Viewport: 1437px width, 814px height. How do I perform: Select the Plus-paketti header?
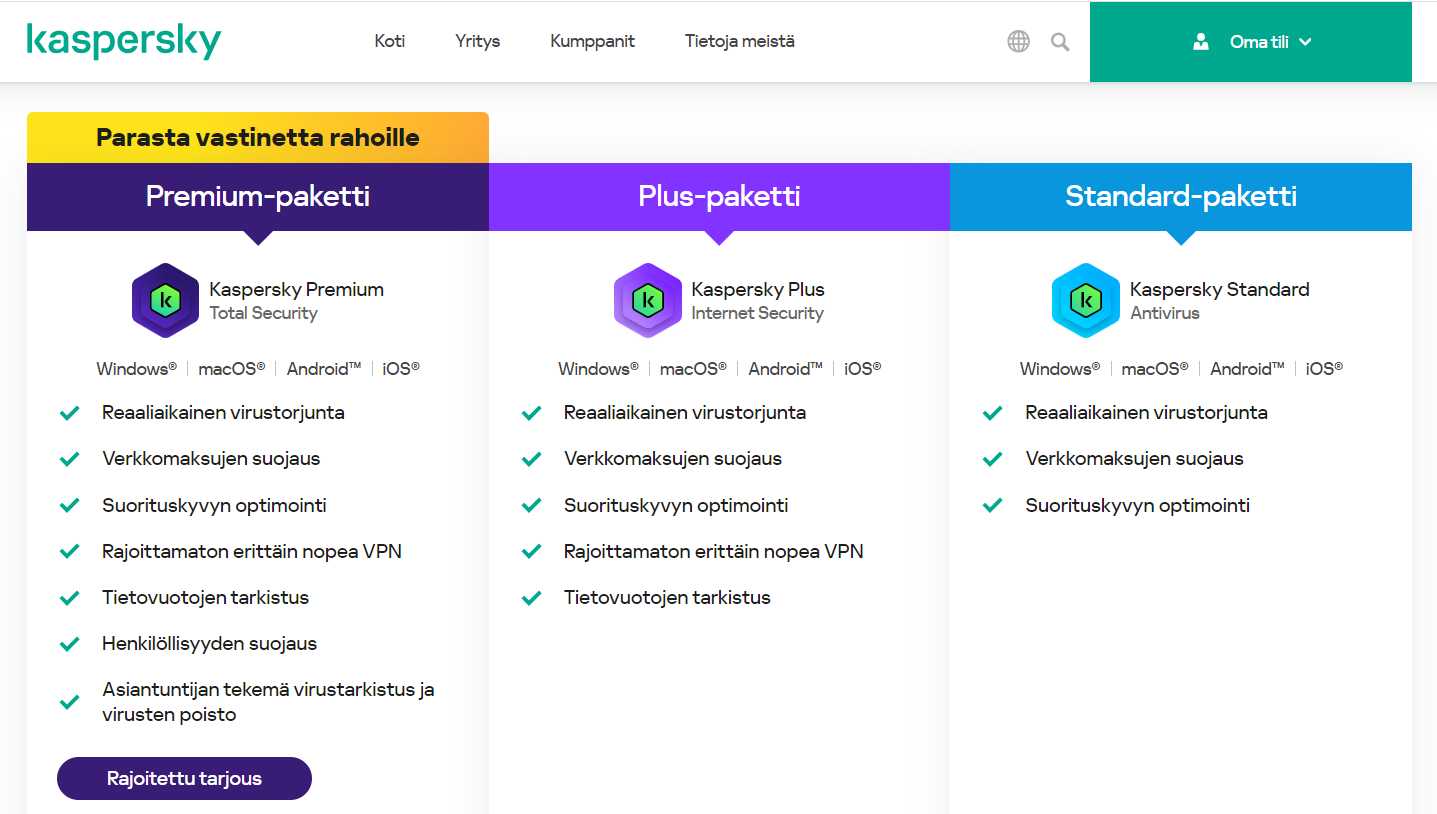tap(719, 196)
